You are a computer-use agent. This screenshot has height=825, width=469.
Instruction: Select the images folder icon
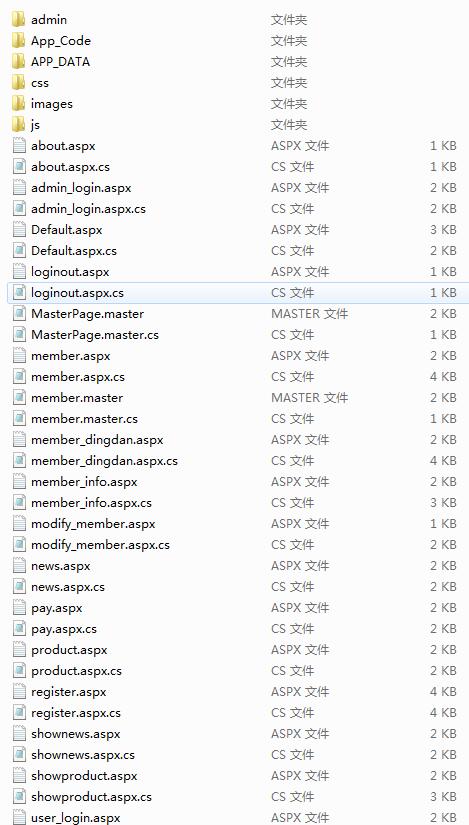pyautogui.click(x=18, y=104)
